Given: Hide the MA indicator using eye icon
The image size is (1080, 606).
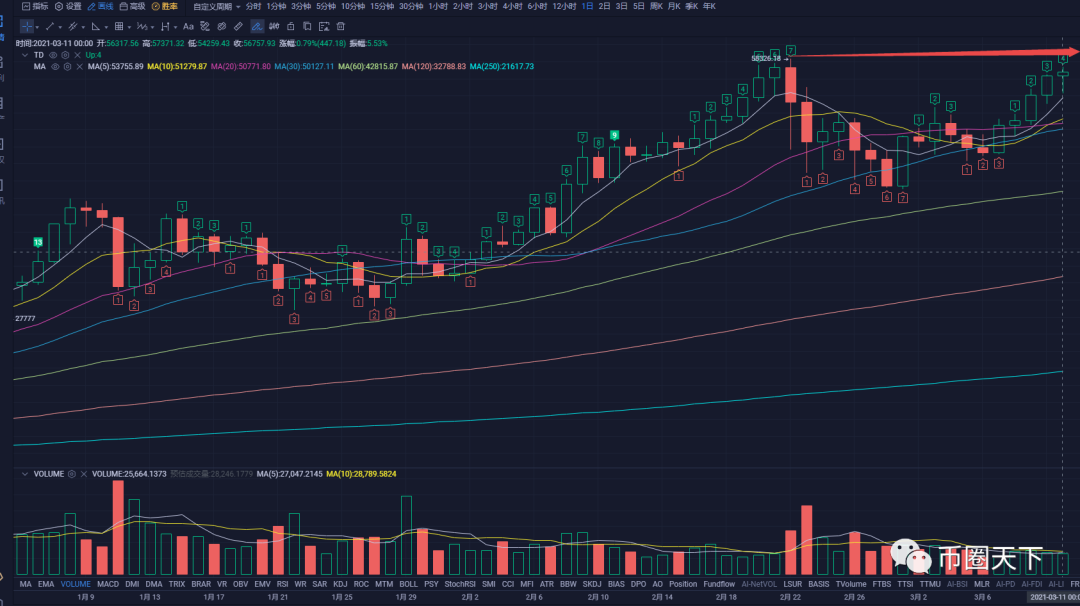Looking at the screenshot, I should 55,66.
